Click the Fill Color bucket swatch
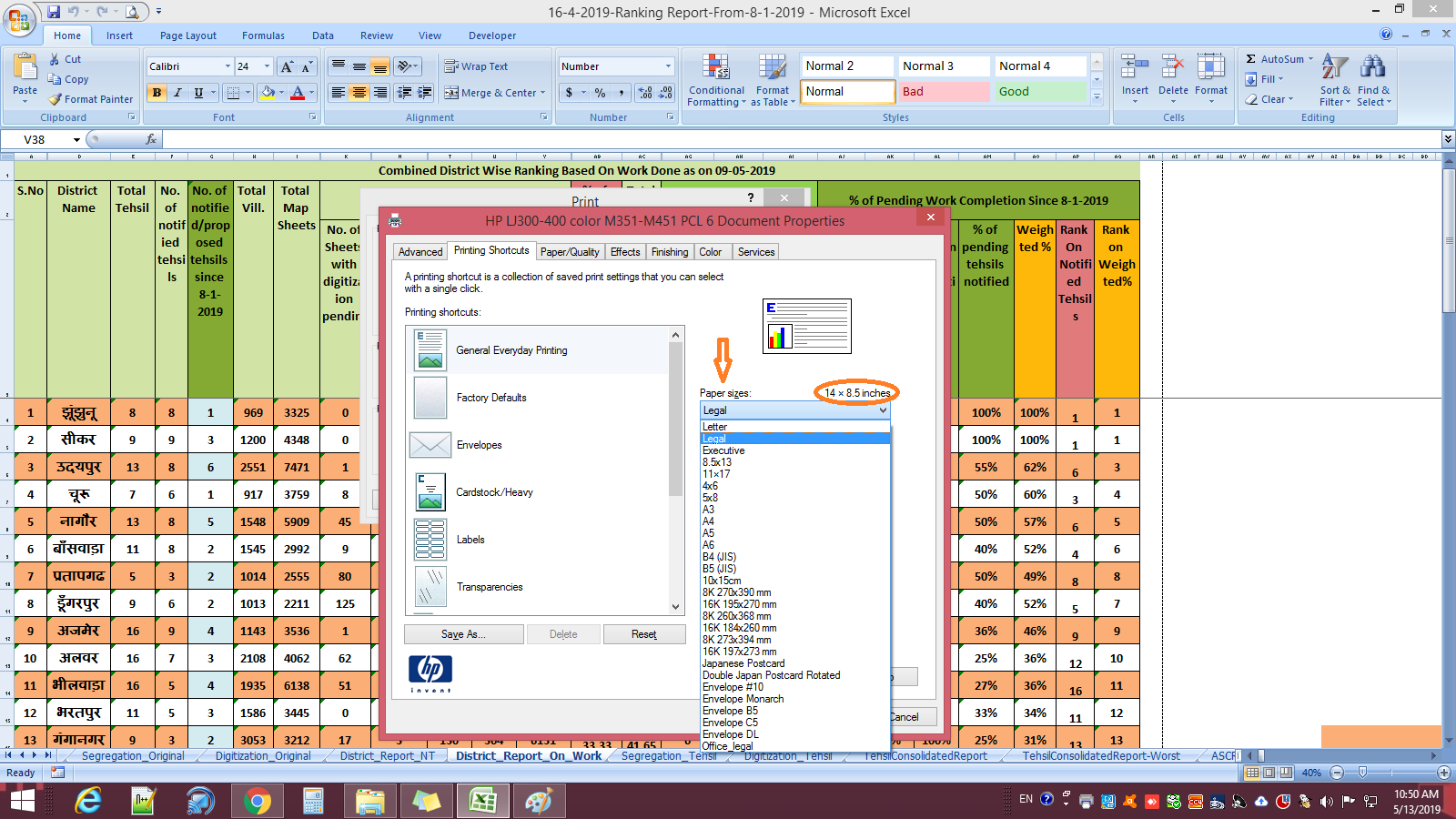Viewport: 1456px width, 819px height. tap(268, 93)
